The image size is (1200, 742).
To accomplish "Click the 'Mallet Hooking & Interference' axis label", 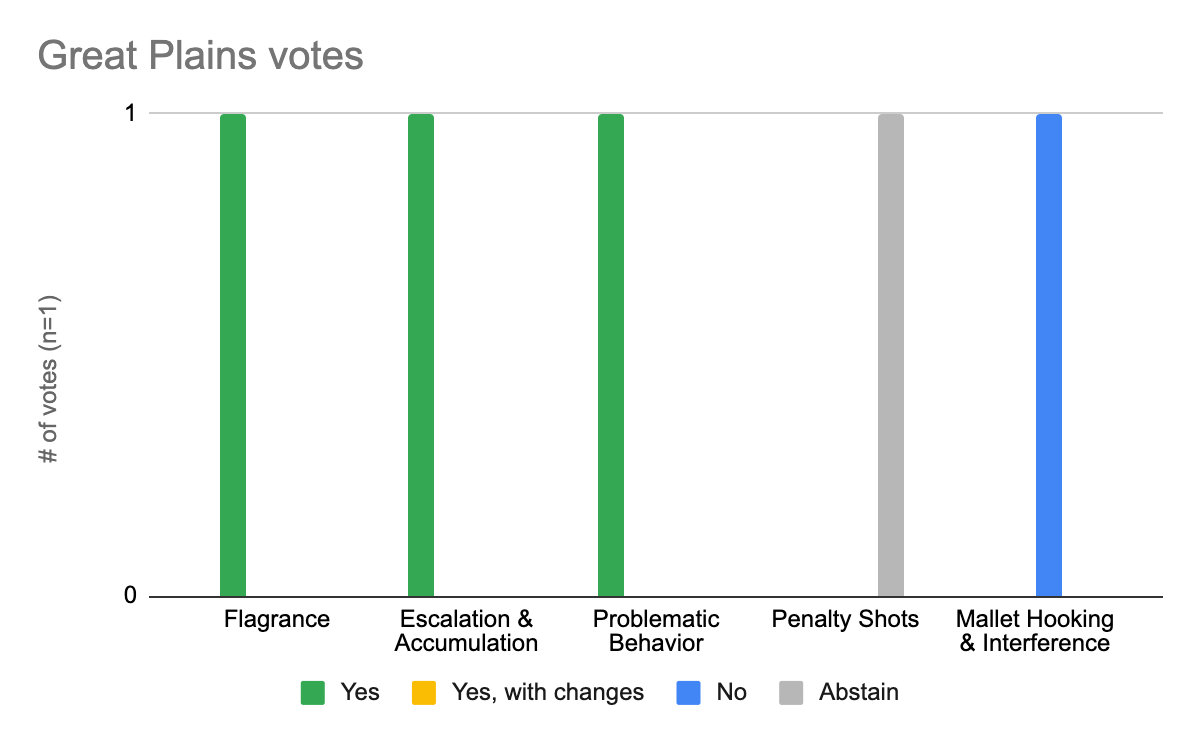I will coord(1034,631).
